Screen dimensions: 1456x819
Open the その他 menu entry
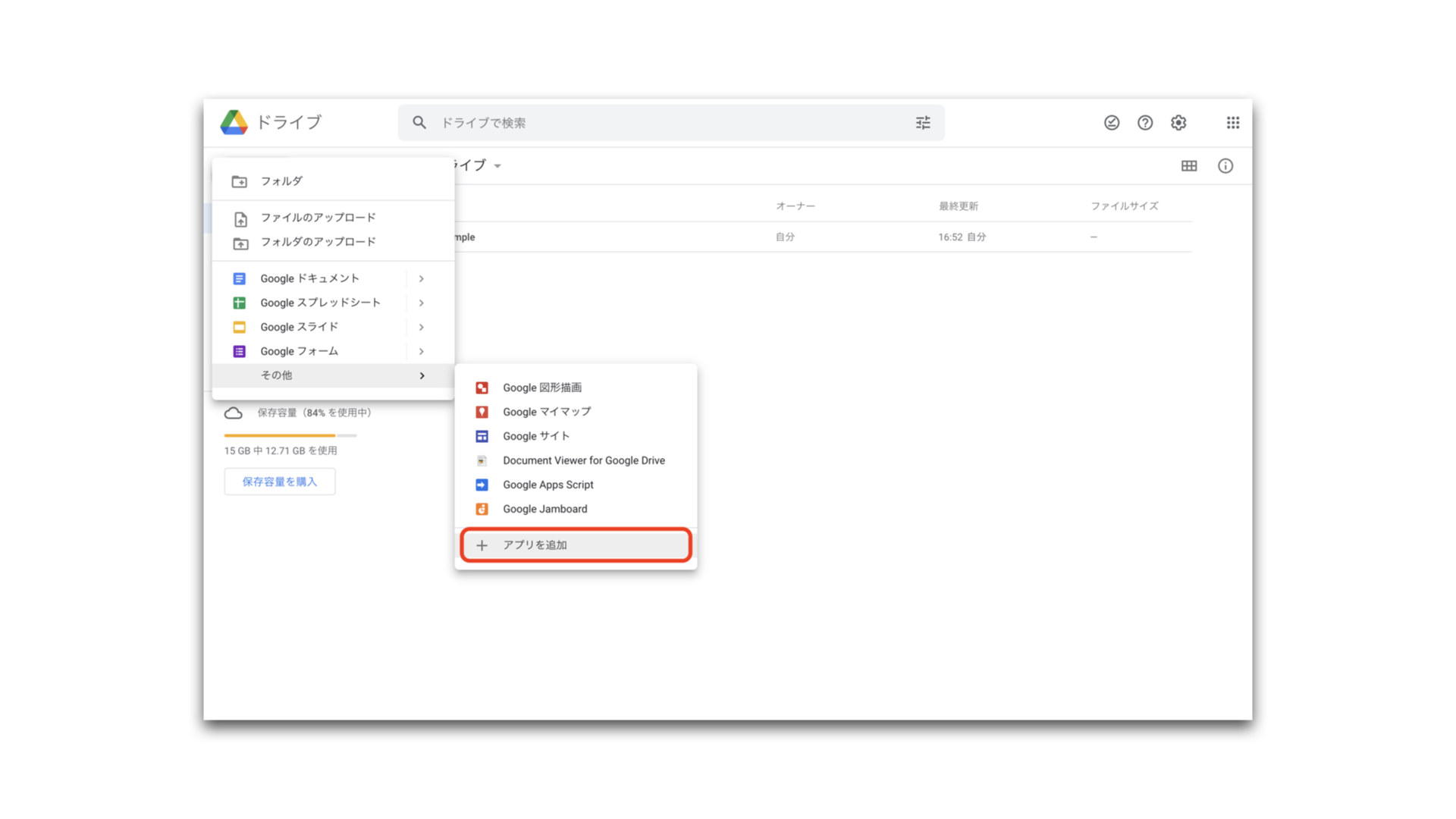click(x=334, y=375)
